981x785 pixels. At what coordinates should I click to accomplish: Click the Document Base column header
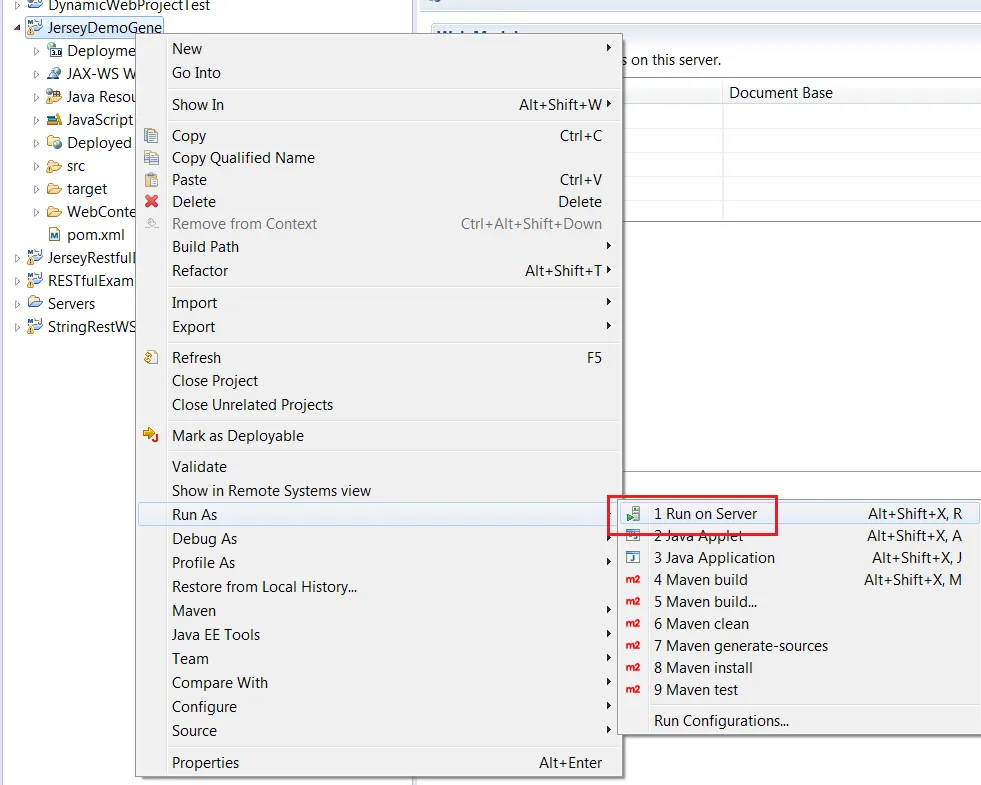[851, 93]
